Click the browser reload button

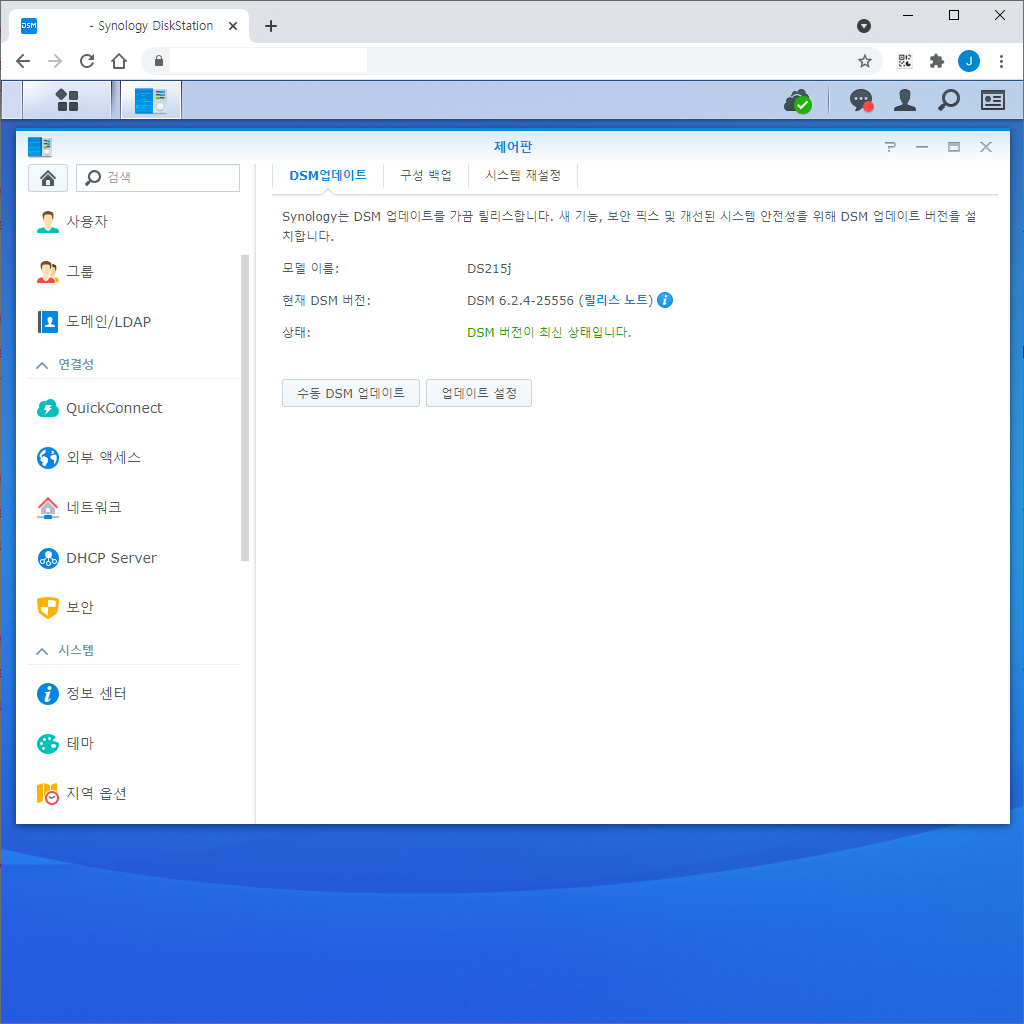pyautogui.click(x=87, y=61)
